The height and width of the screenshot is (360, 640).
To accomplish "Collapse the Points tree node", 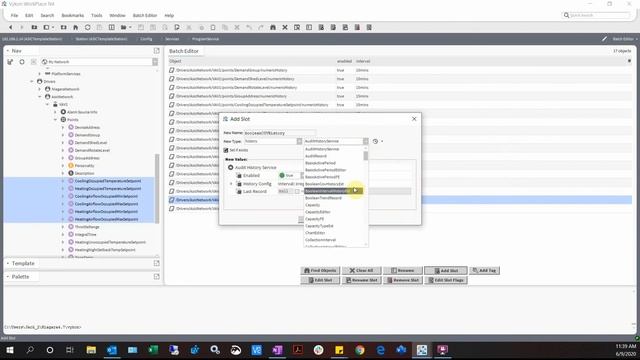I will pyautogui.click(x=55, y=120).
